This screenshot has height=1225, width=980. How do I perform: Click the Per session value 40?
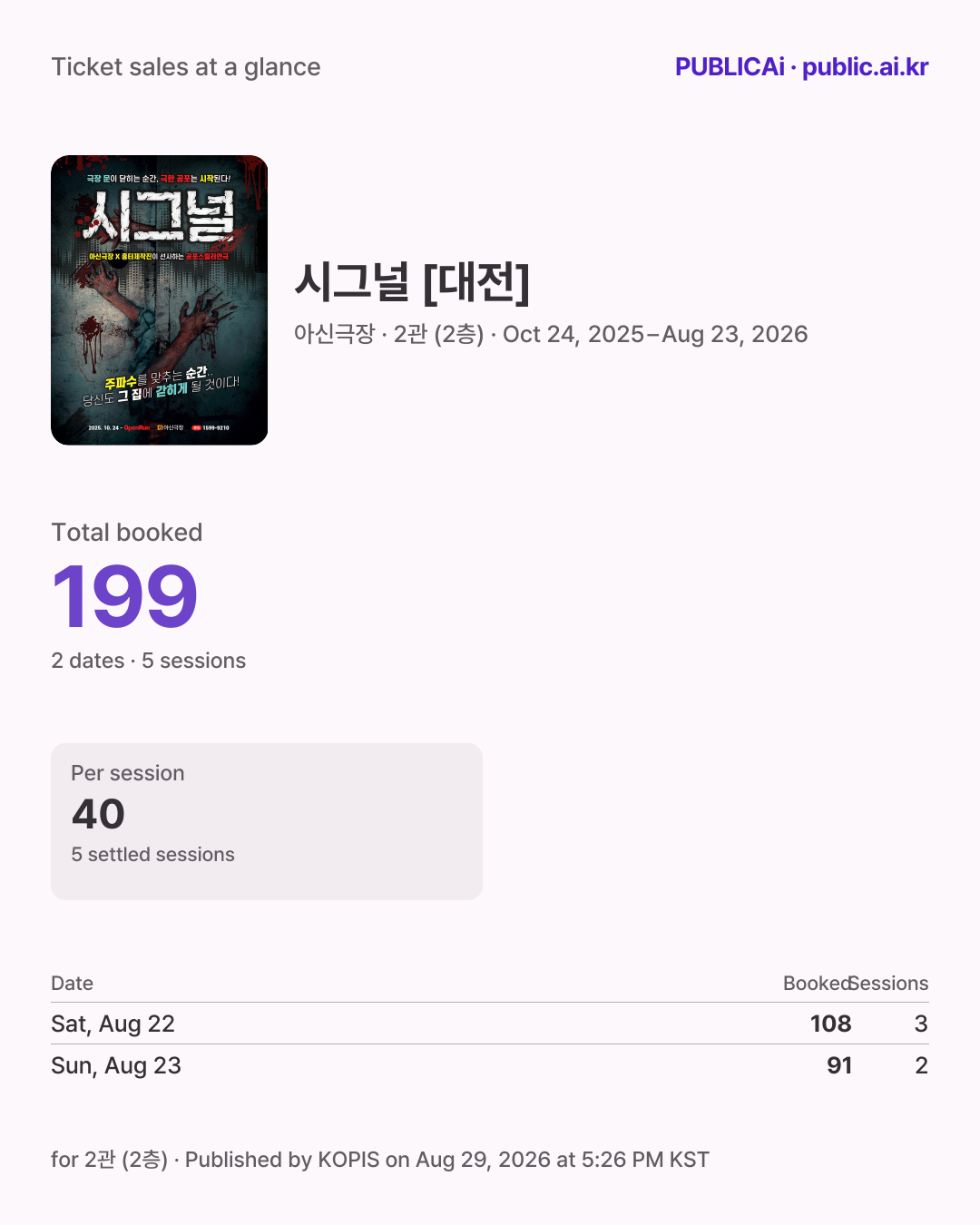(99, 814)
